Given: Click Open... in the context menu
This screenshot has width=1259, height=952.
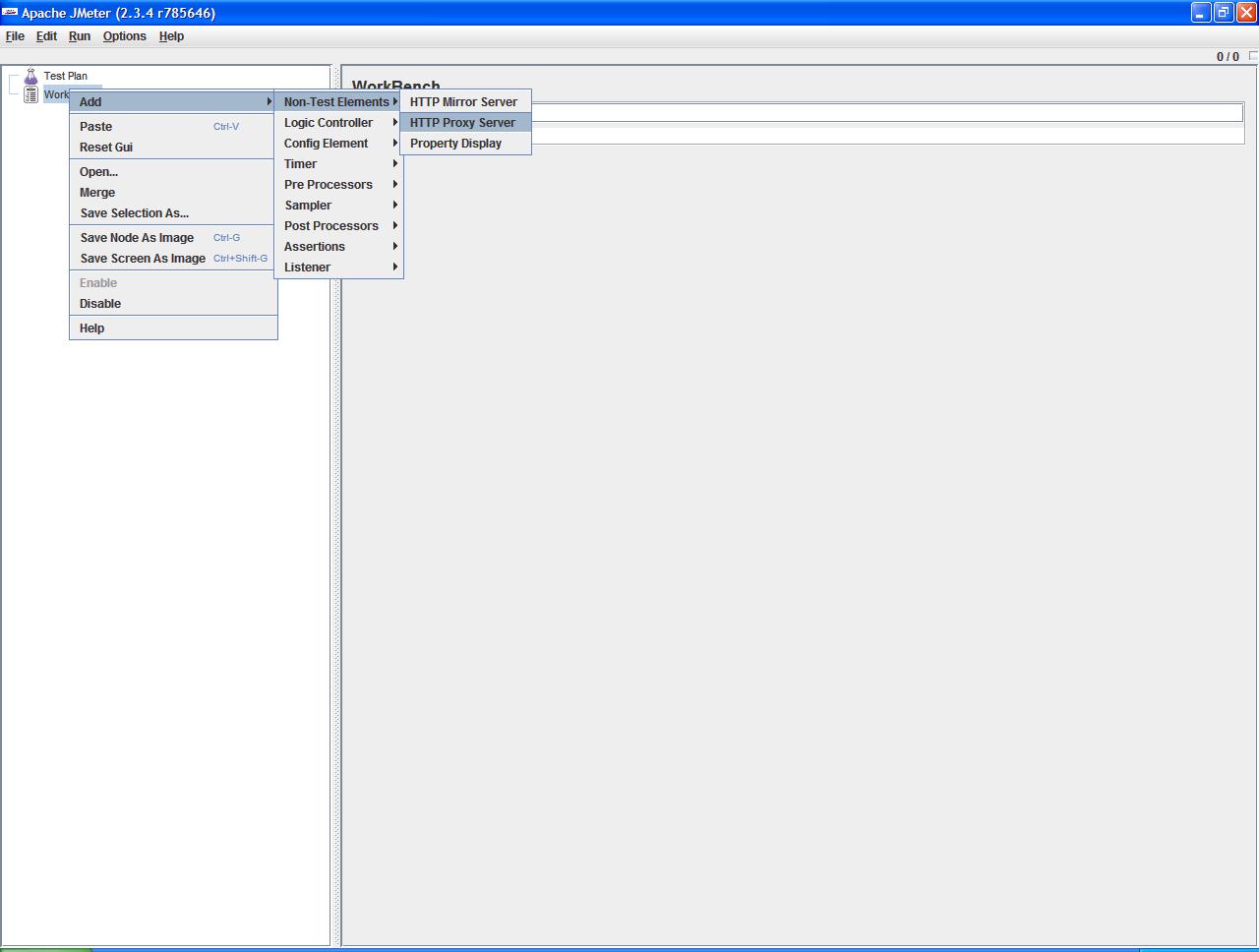Looking at the screenshot, I should [x=173, y=172].
